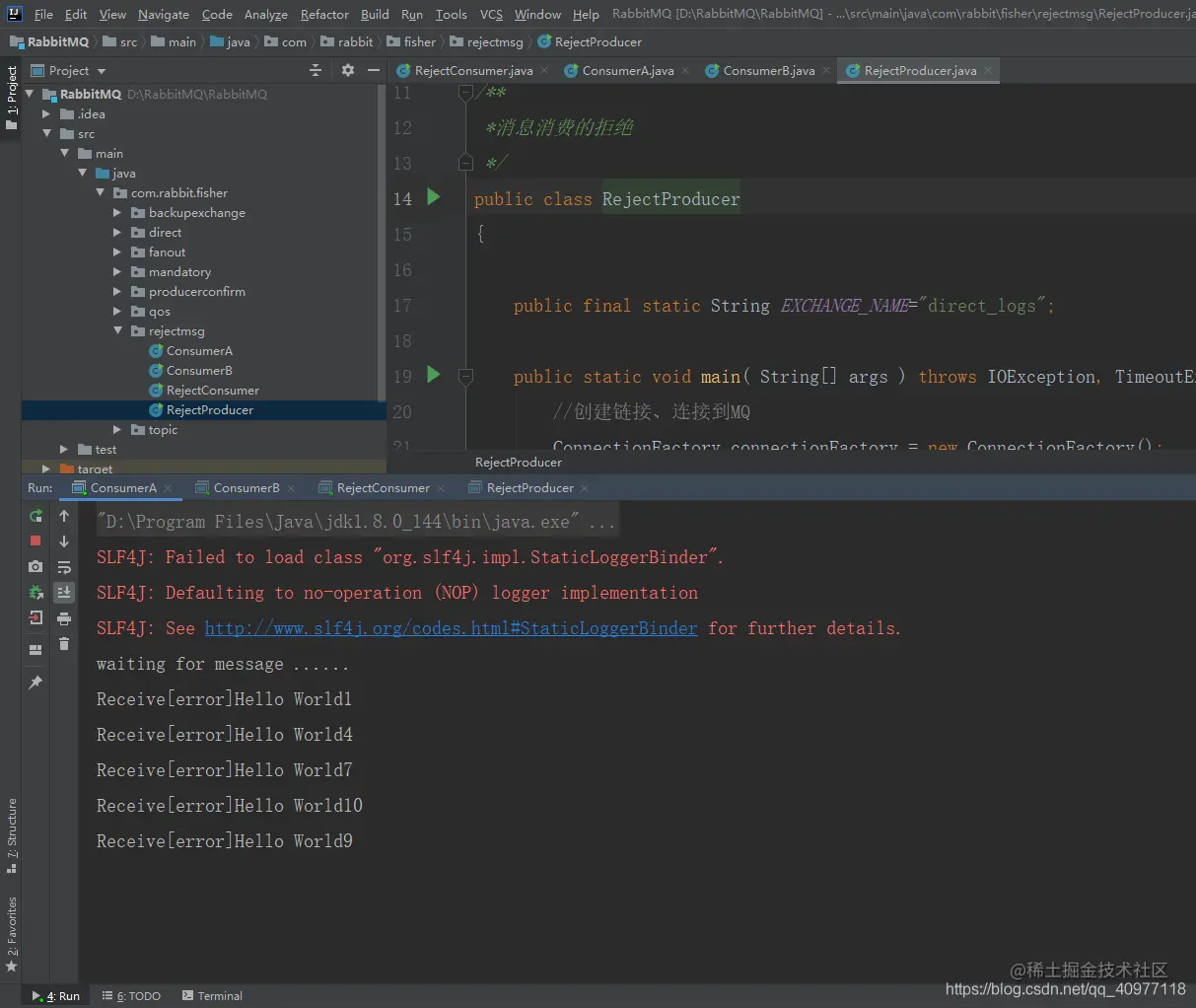Close the ConsumerA run tab

[168, 488]
